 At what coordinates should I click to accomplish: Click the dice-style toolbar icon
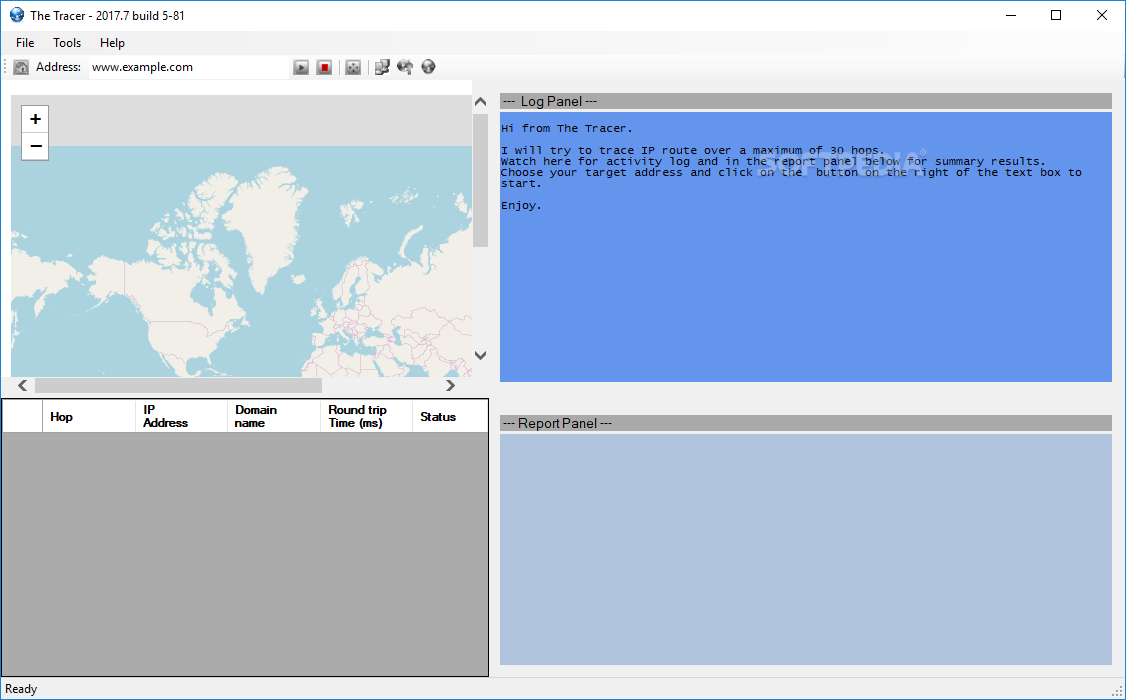[353, 67]
